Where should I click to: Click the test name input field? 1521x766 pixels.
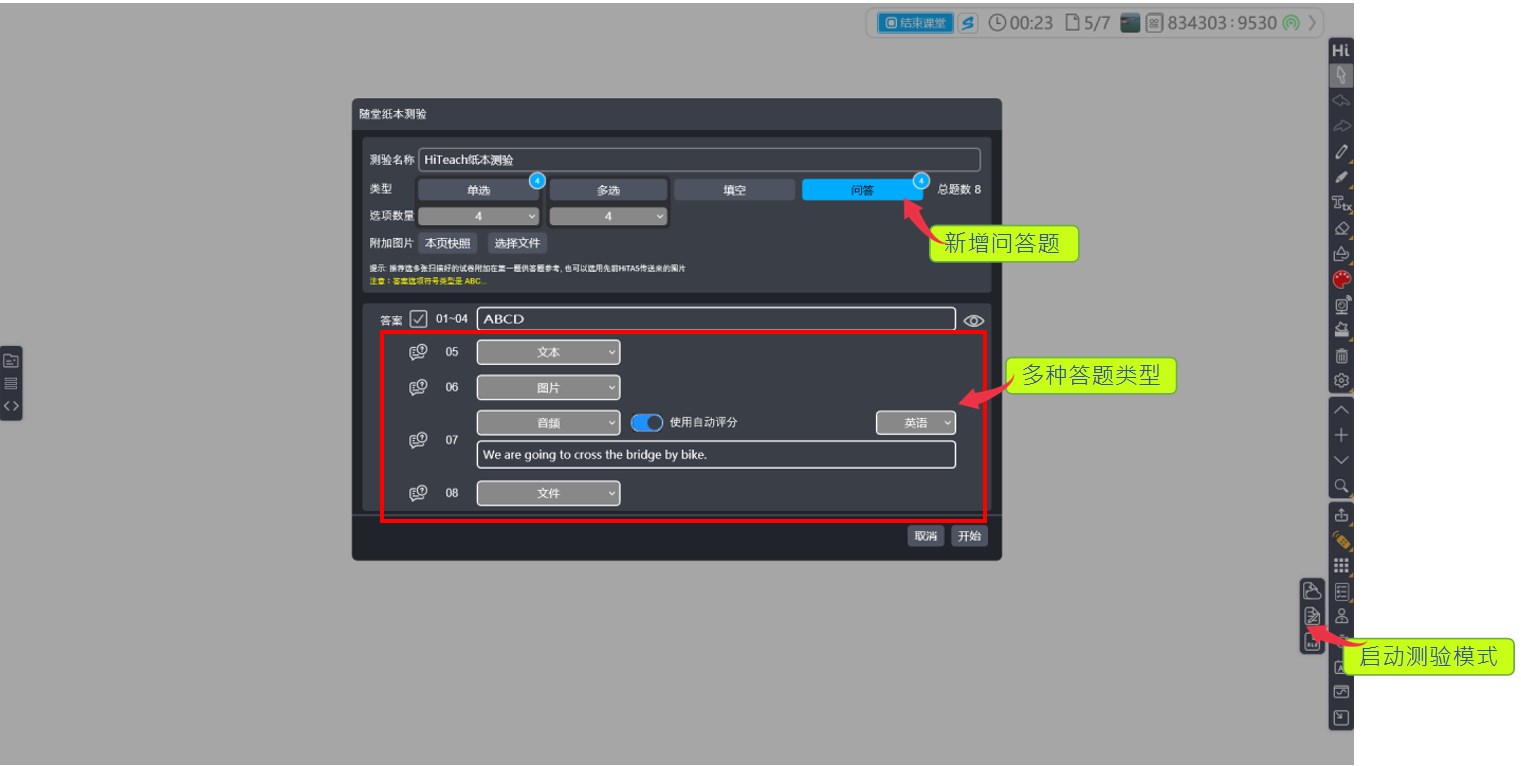pyautogui.click(x=698, y=159)
